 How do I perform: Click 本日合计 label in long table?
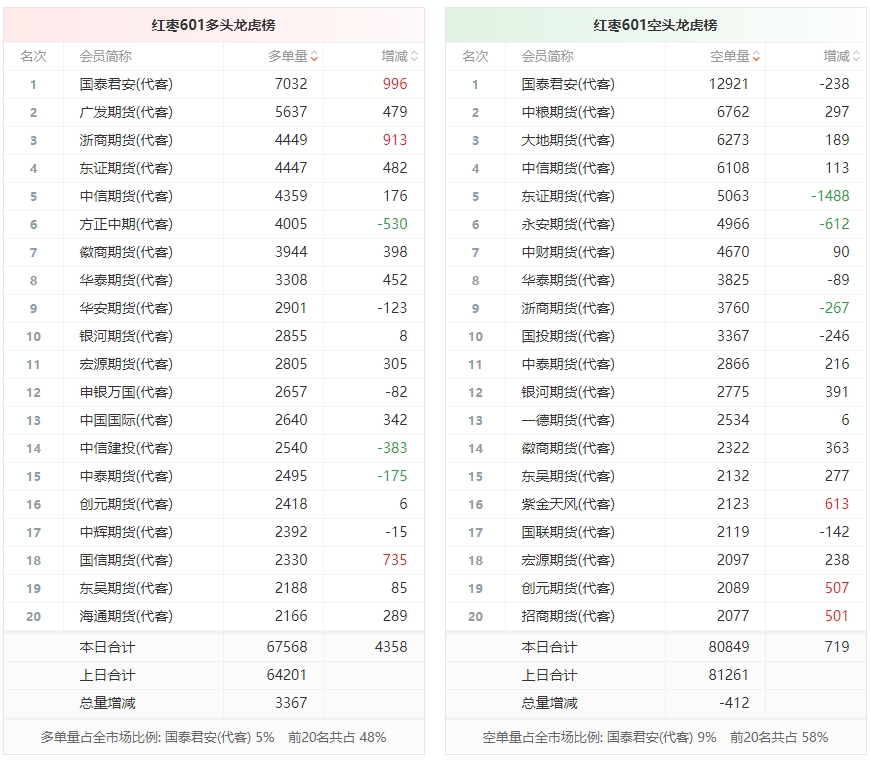click(107, 647)
